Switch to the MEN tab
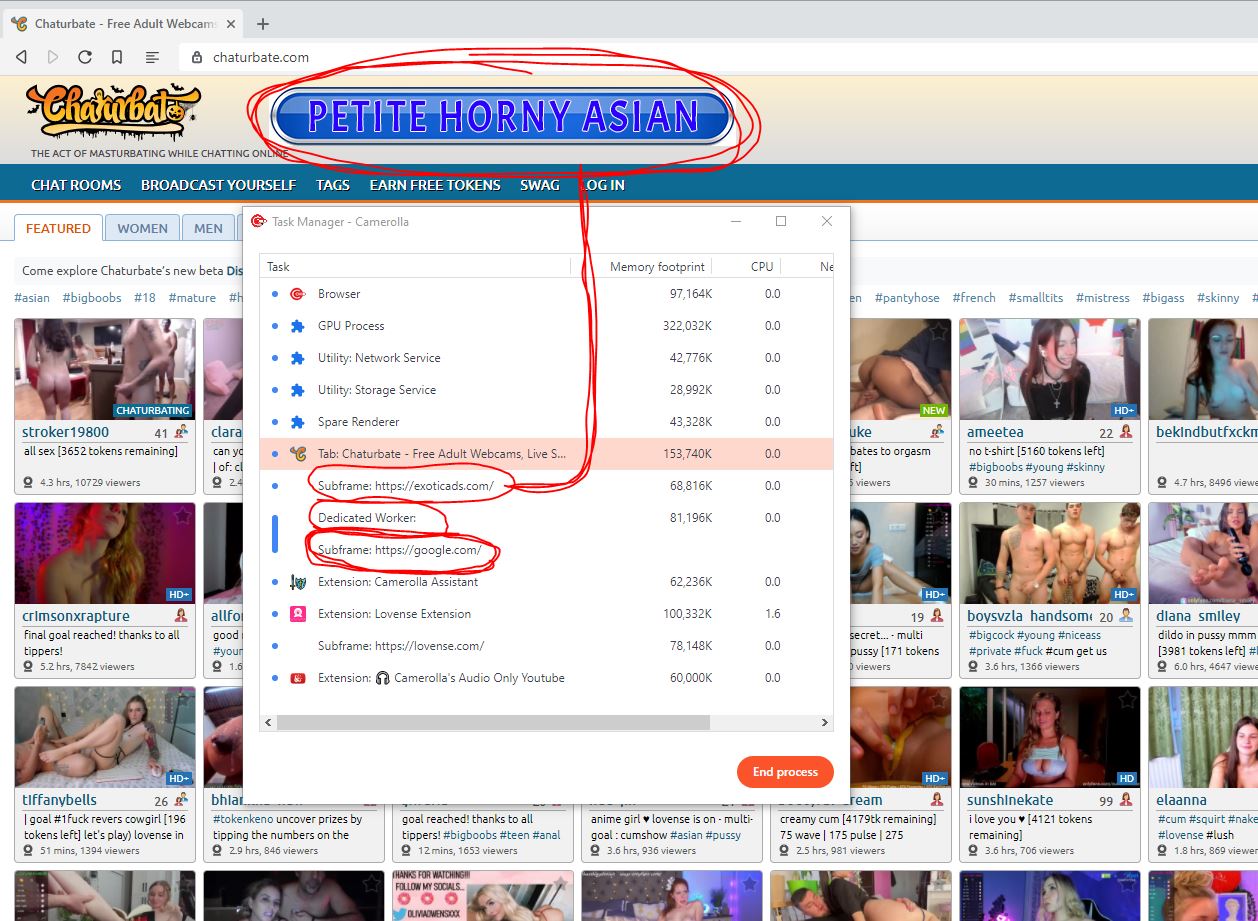 click(x=208, y=228)
